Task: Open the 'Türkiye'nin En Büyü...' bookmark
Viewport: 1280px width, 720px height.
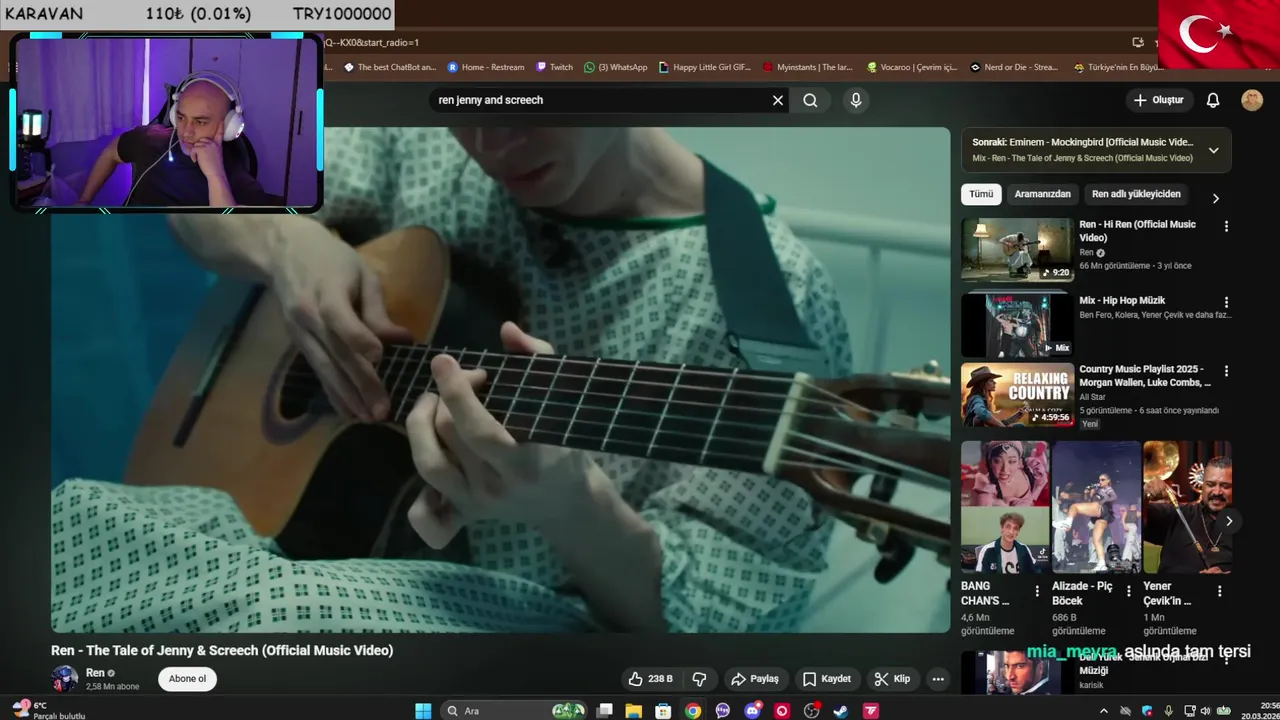Action: coord(1119,67)
